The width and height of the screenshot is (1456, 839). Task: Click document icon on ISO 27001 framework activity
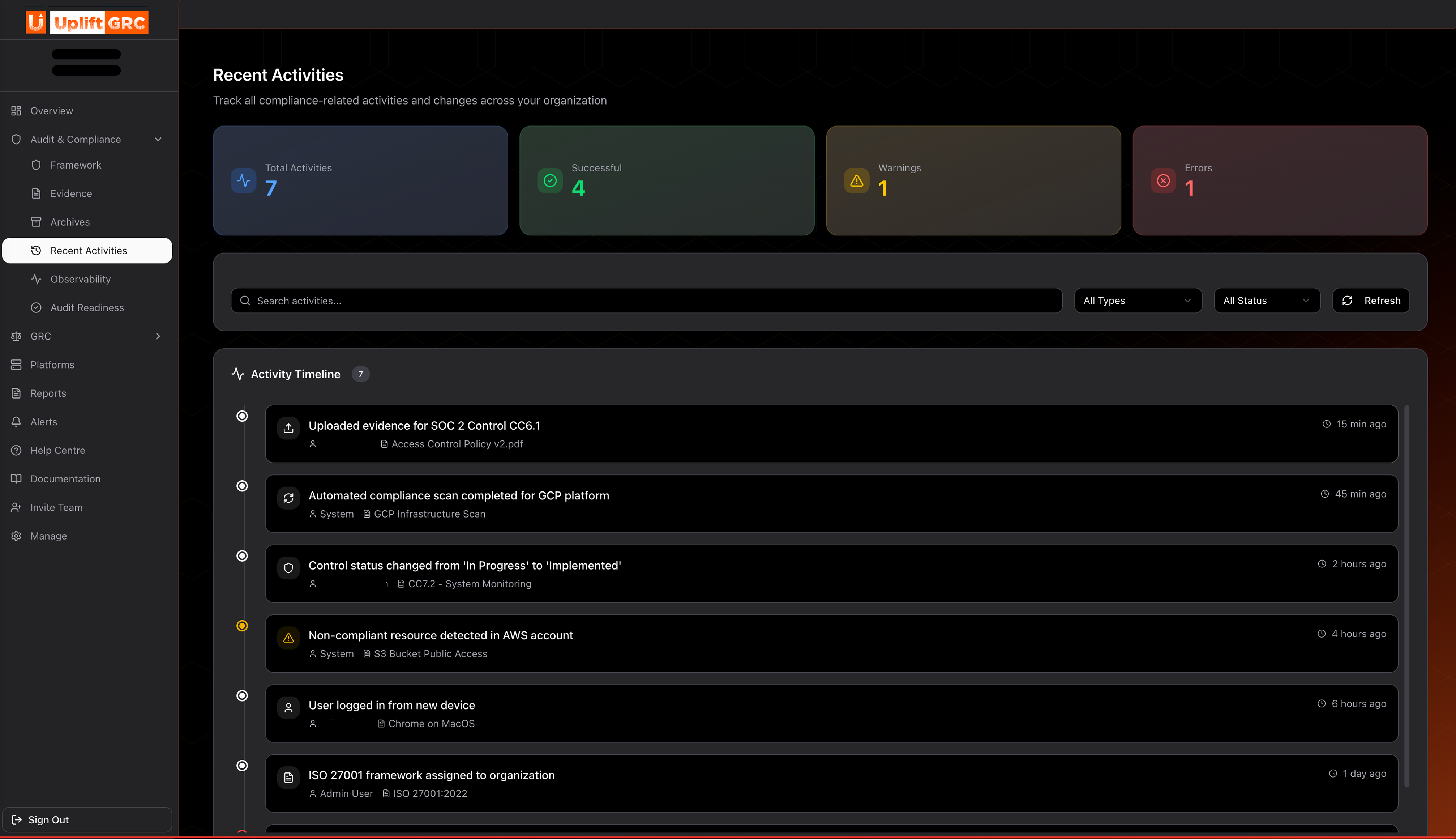click(288, 778)
